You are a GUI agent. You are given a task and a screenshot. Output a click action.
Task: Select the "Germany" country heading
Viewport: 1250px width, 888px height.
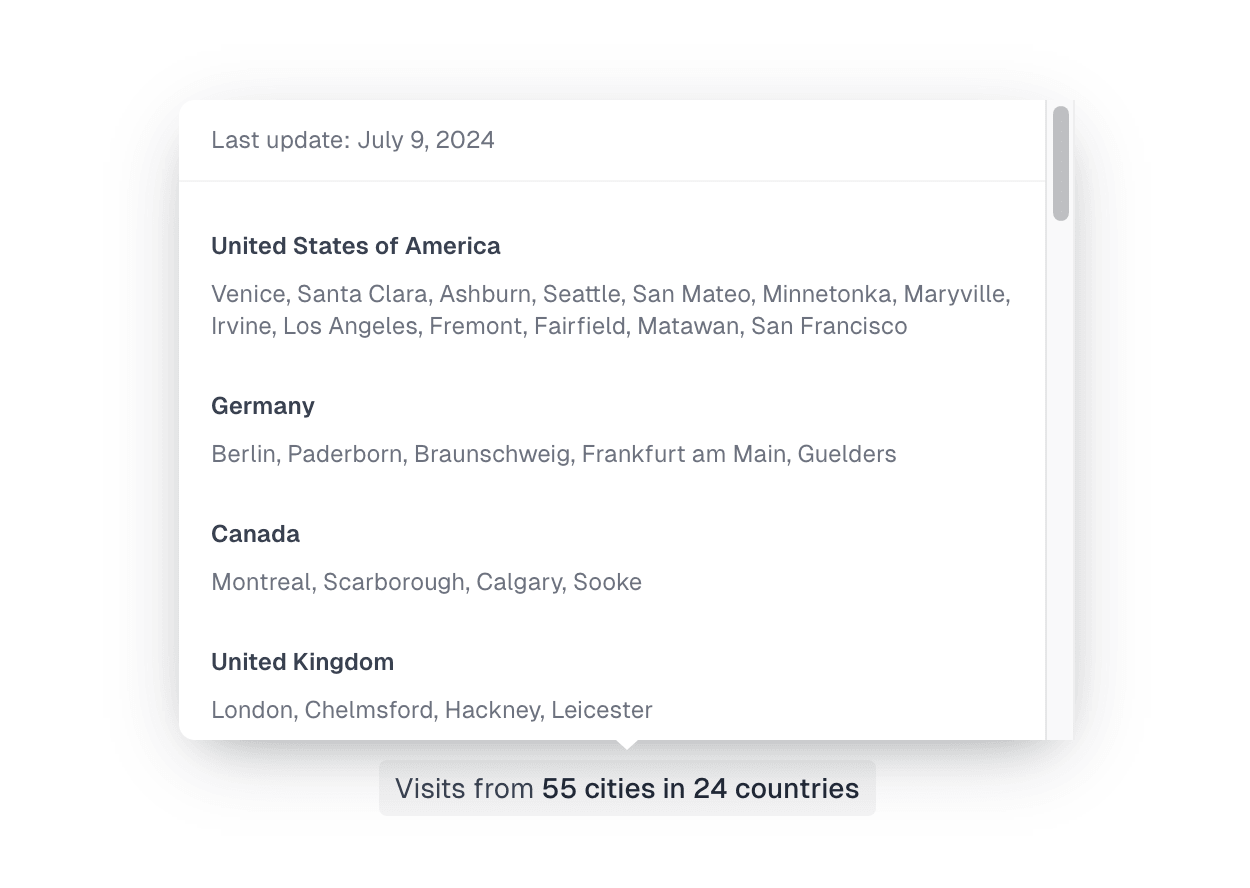click(263, 406)
